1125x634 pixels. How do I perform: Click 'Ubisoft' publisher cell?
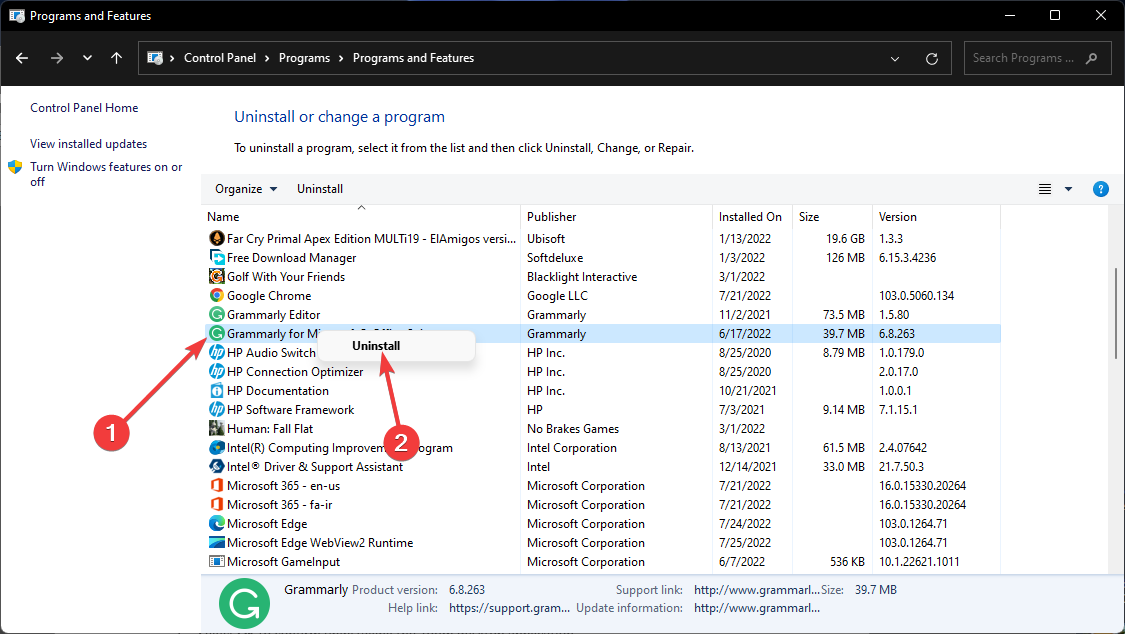click(546, 238)
